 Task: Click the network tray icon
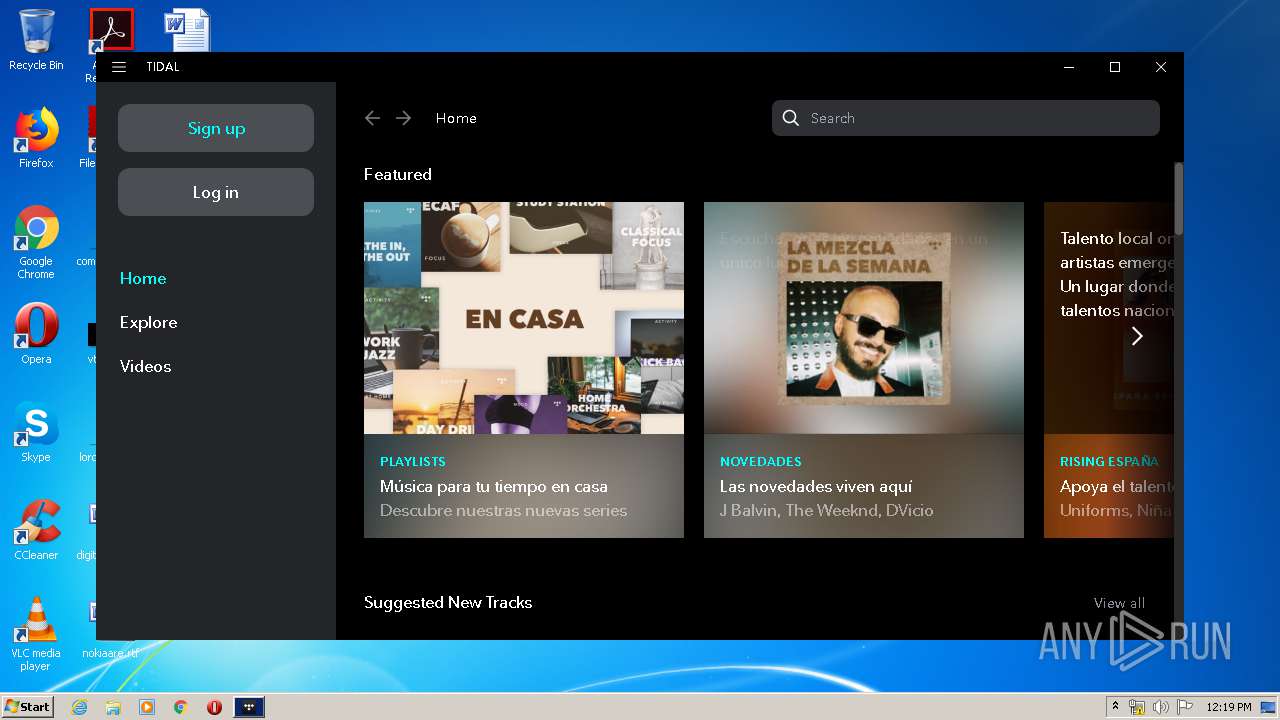click(x=1137, y=707)
